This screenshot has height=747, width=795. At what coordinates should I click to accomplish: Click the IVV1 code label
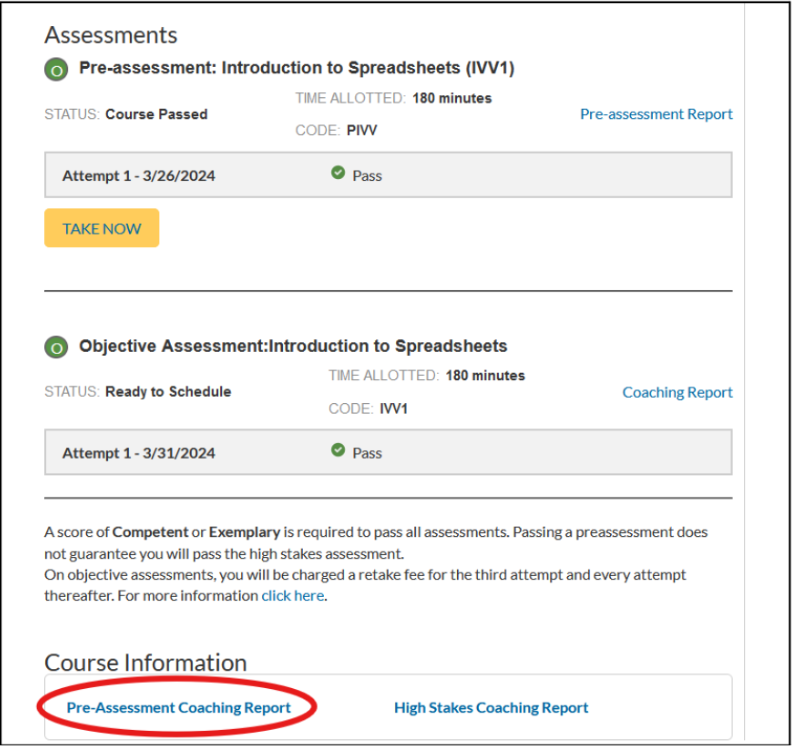tap(393, 409)
